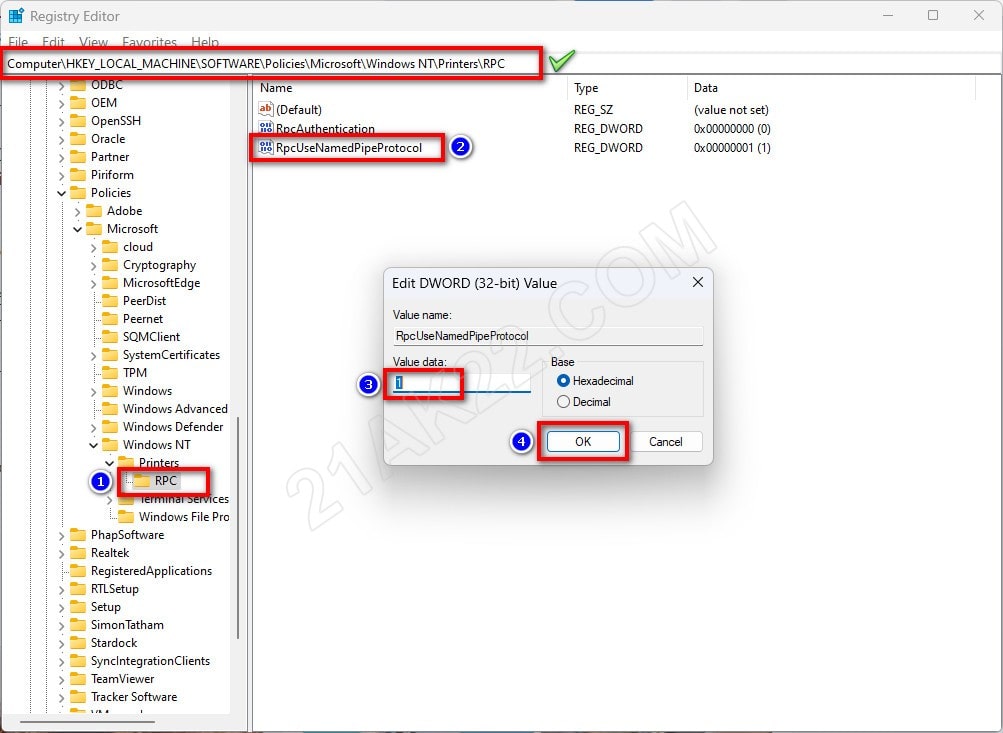Click the RpcUseNamedPipeProtocol DWORD value icon
1003x733 pixels.
click(x=265, y=148)
